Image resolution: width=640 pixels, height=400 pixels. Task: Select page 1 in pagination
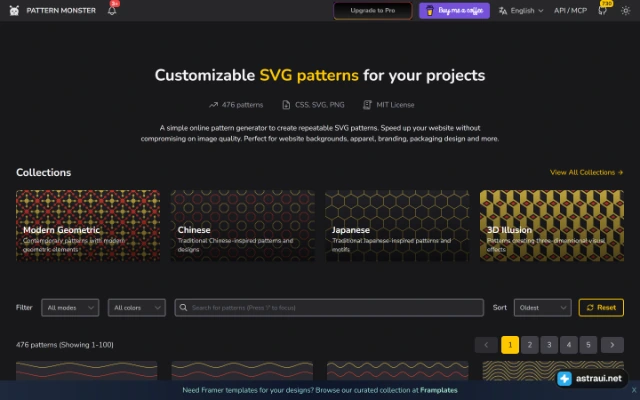click(510, 345)
